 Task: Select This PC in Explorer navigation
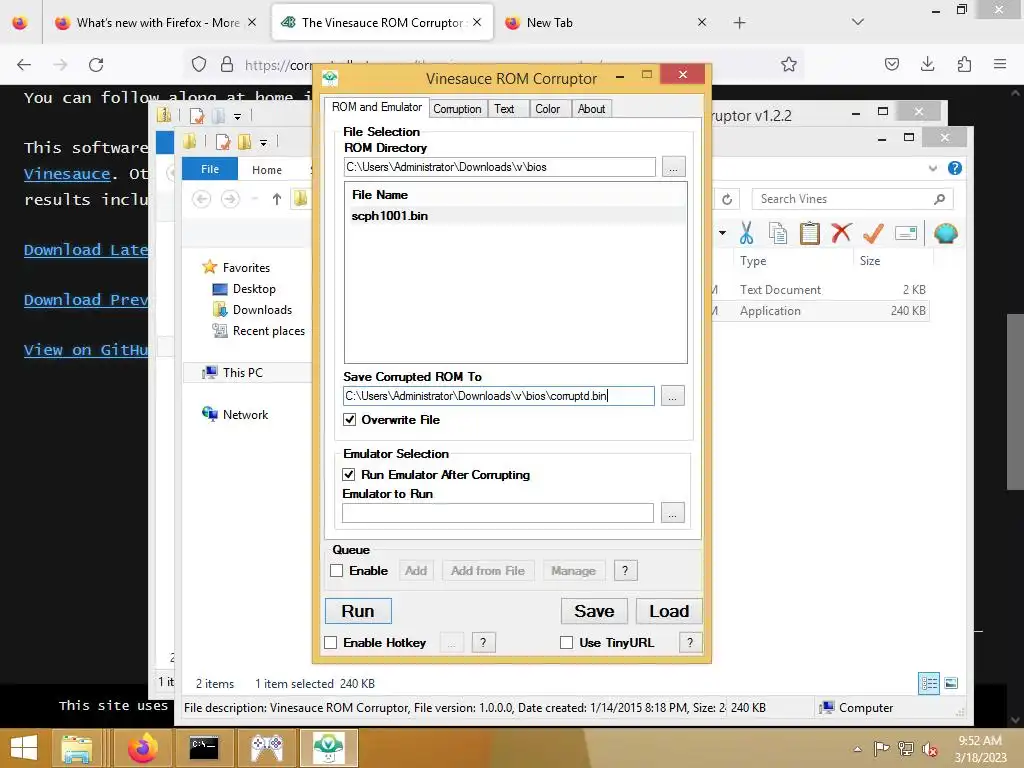(242, 372)
